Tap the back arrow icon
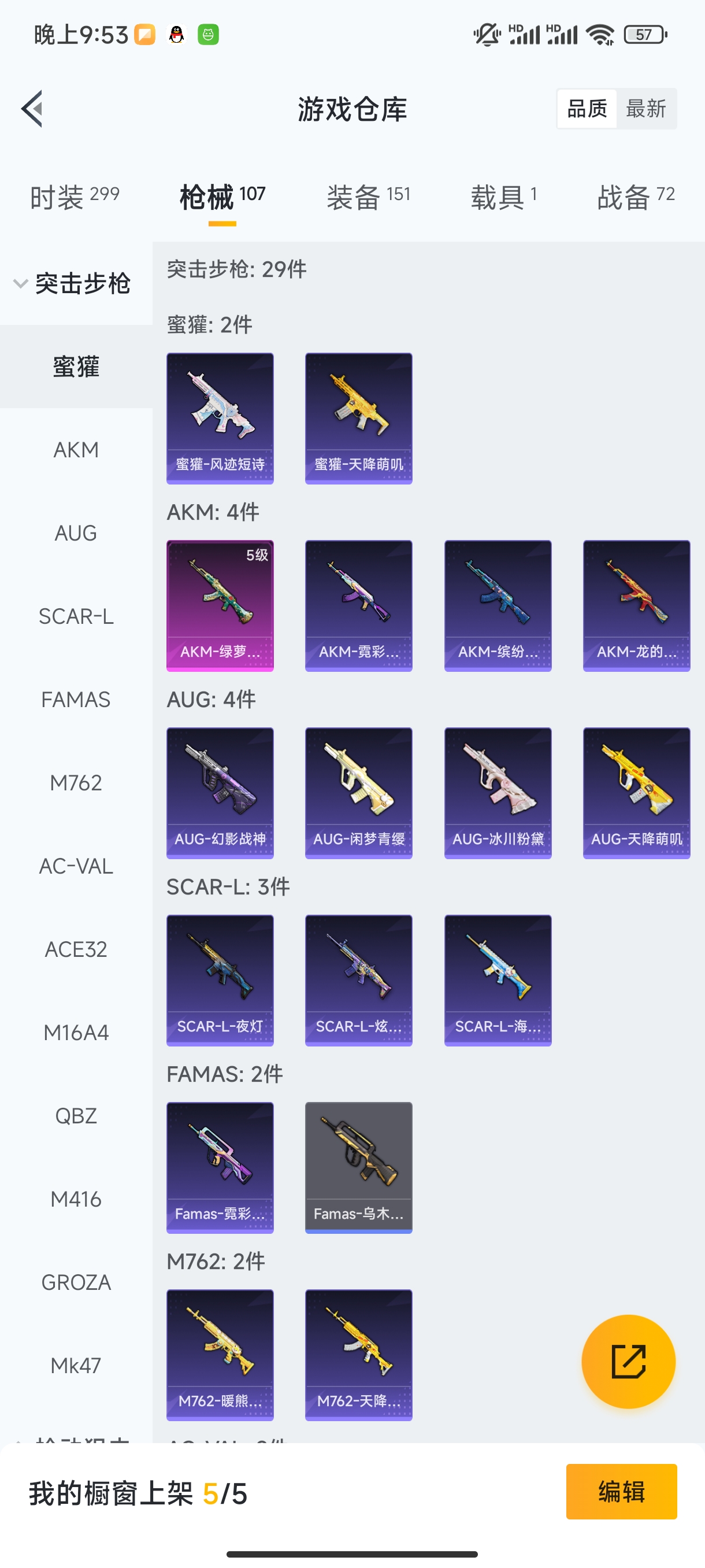 pos(32,109)
